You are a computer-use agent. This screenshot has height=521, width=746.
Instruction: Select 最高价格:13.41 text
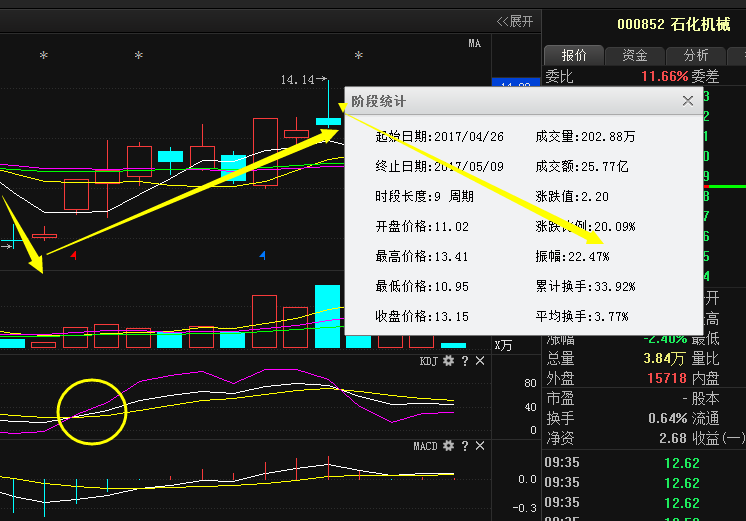pyautogui.click(x=422, y=257)
